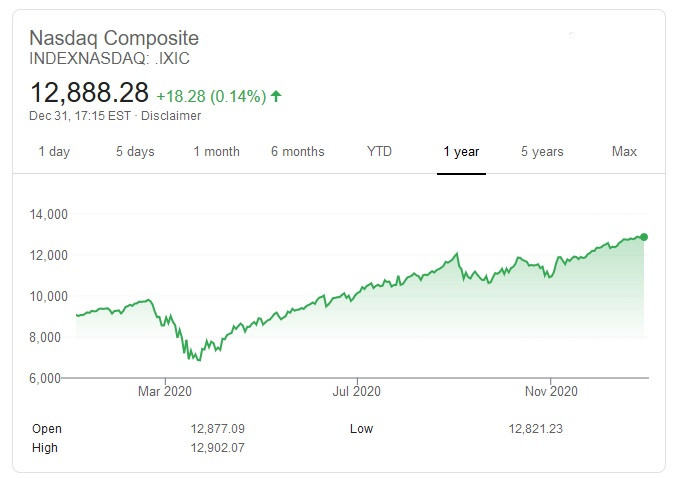Click the Mar 2020 axis label
The width and height of the screenshot is (681, 478).
[164, 391]
